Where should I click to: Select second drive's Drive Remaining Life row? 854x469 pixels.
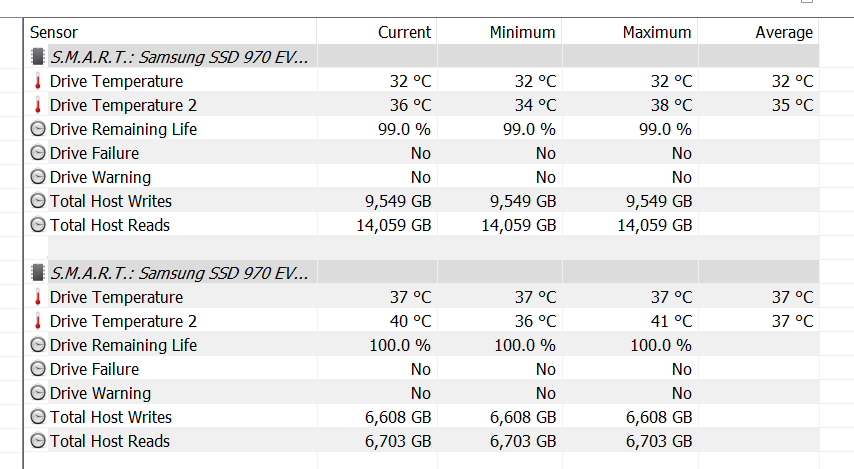[x=422, y=345]
